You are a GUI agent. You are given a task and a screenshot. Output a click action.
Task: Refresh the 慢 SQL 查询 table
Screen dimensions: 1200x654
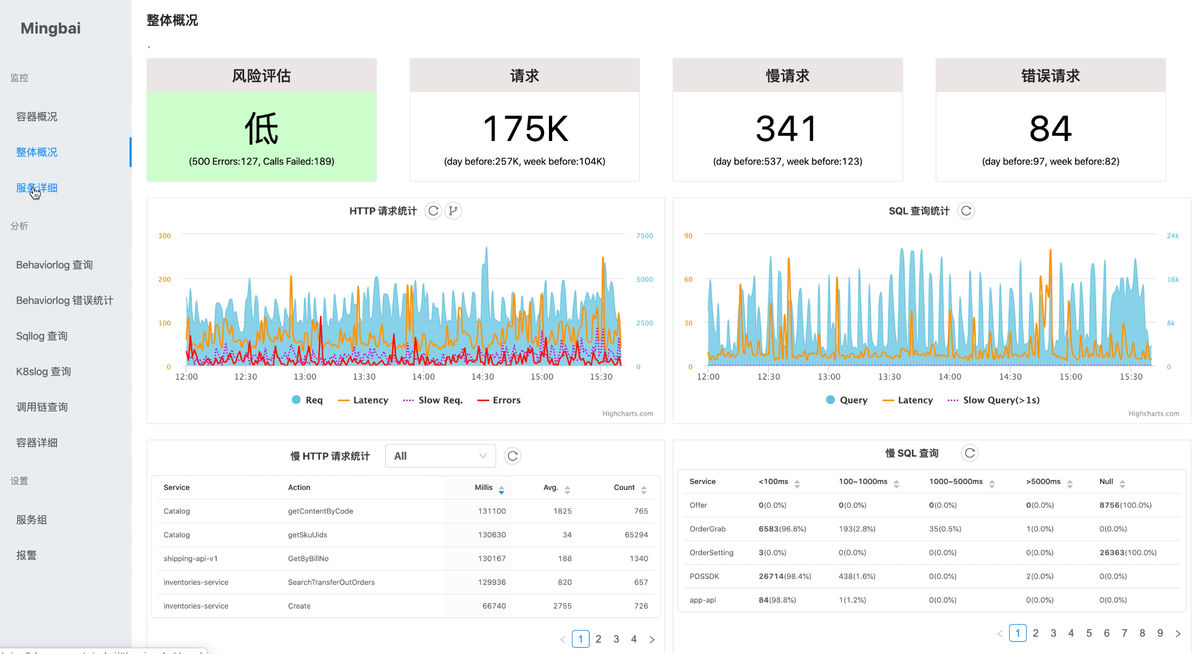pyautogui.click(x=969, y=453)
